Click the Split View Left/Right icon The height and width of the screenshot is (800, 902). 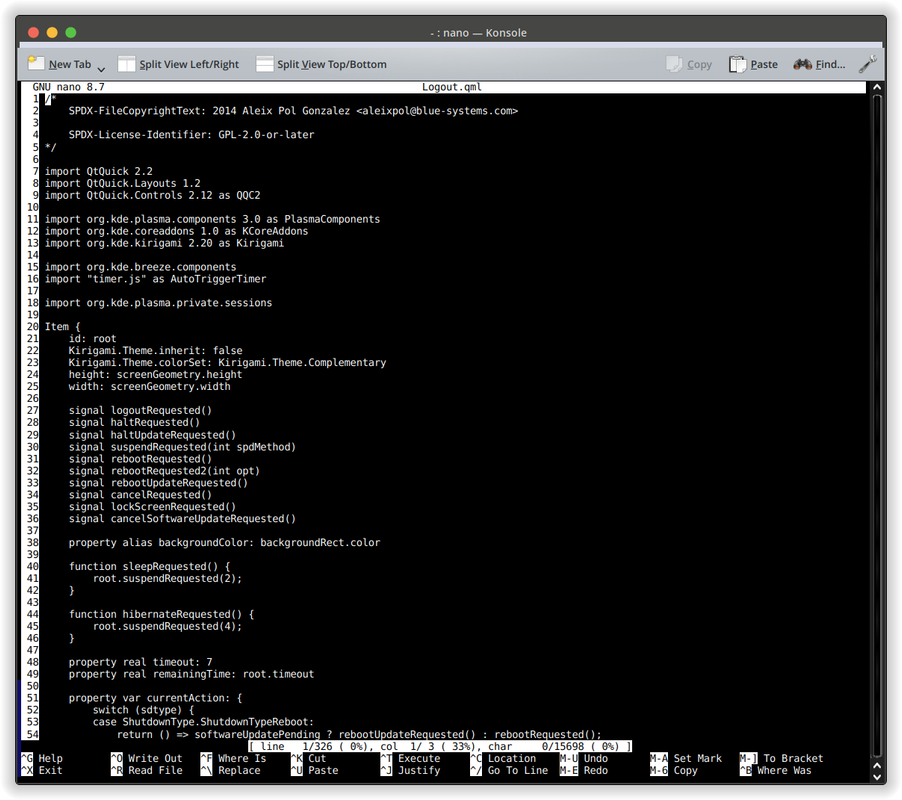[126, 64]
